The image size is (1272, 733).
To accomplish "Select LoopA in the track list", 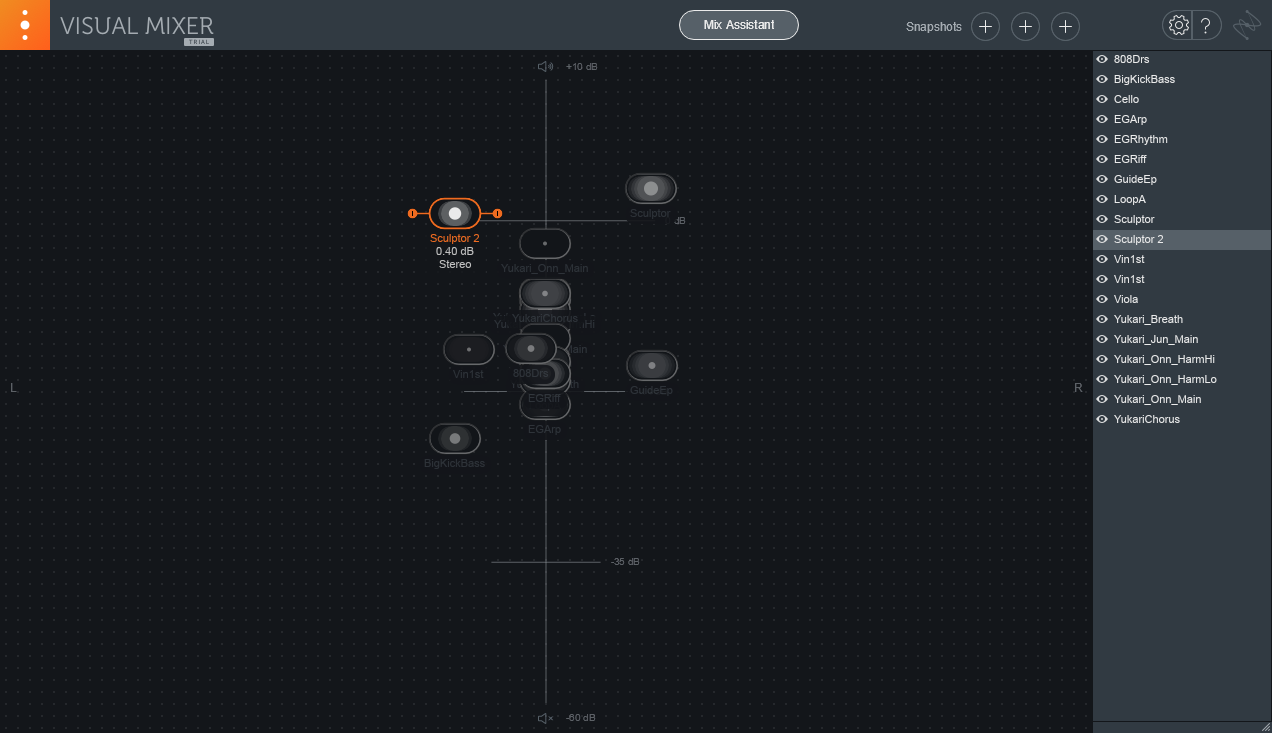I will click(1182, 199).
